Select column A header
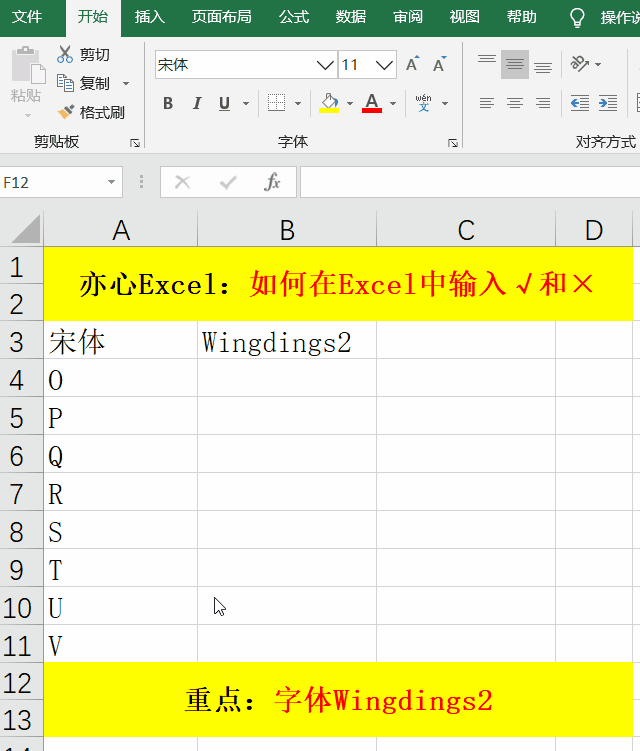Image resolution: width=640 pixels, height=751 pixels. coord(121,229)
